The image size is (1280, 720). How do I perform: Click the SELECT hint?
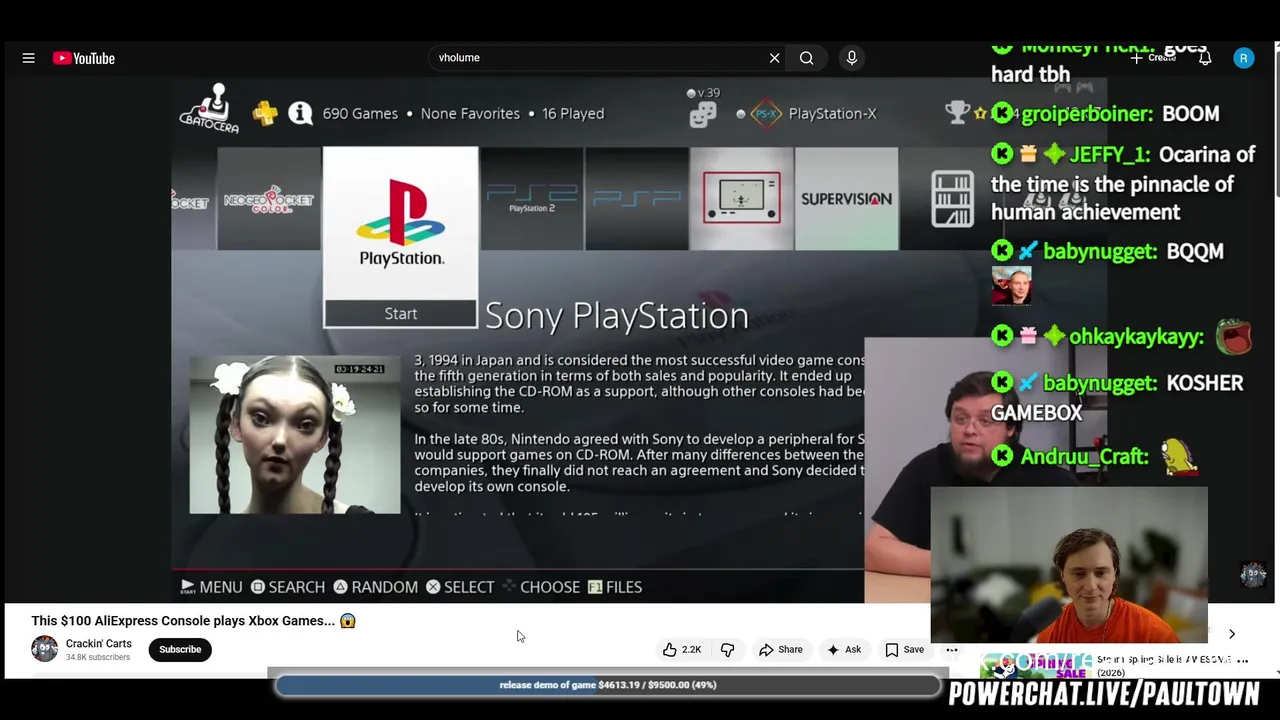(461, 587)
